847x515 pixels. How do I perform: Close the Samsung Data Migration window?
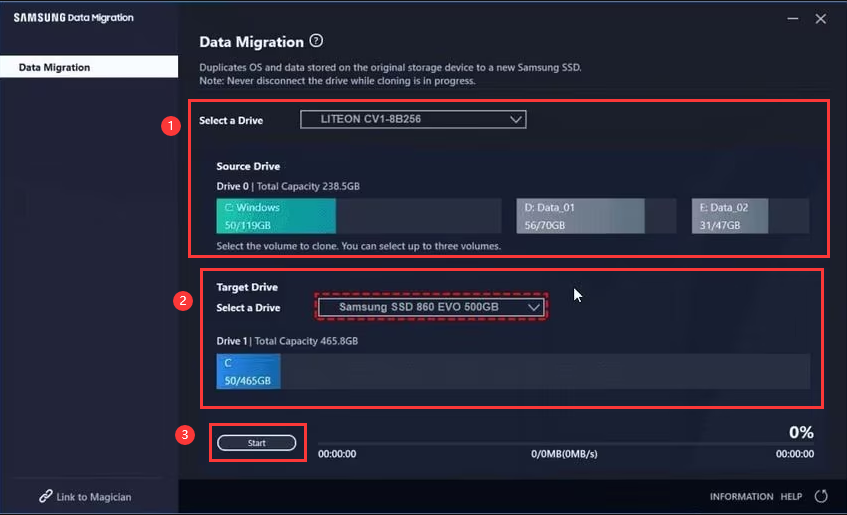tap(821, 19)
